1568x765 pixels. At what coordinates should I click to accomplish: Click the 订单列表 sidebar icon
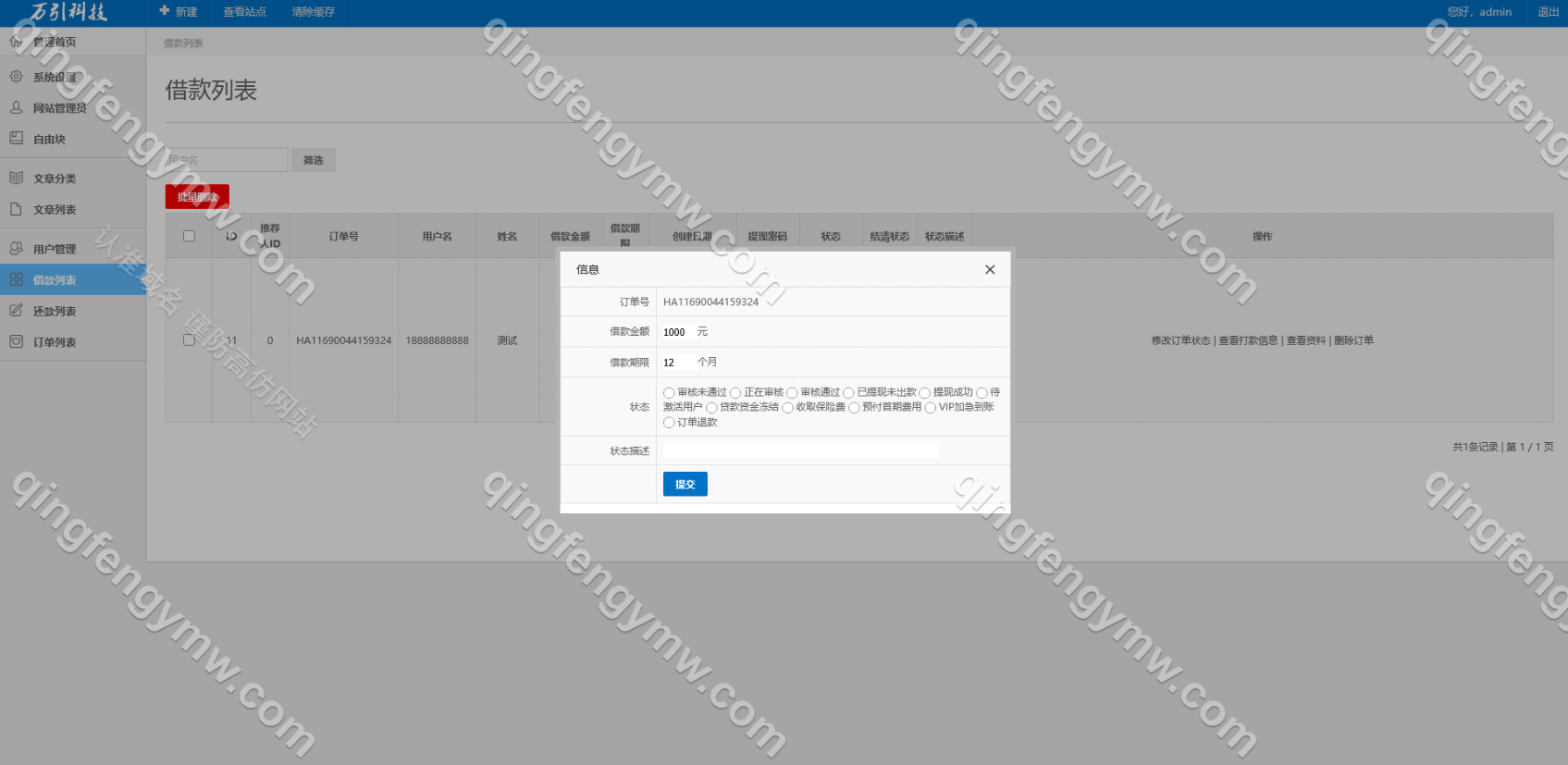tap(16, 341)
